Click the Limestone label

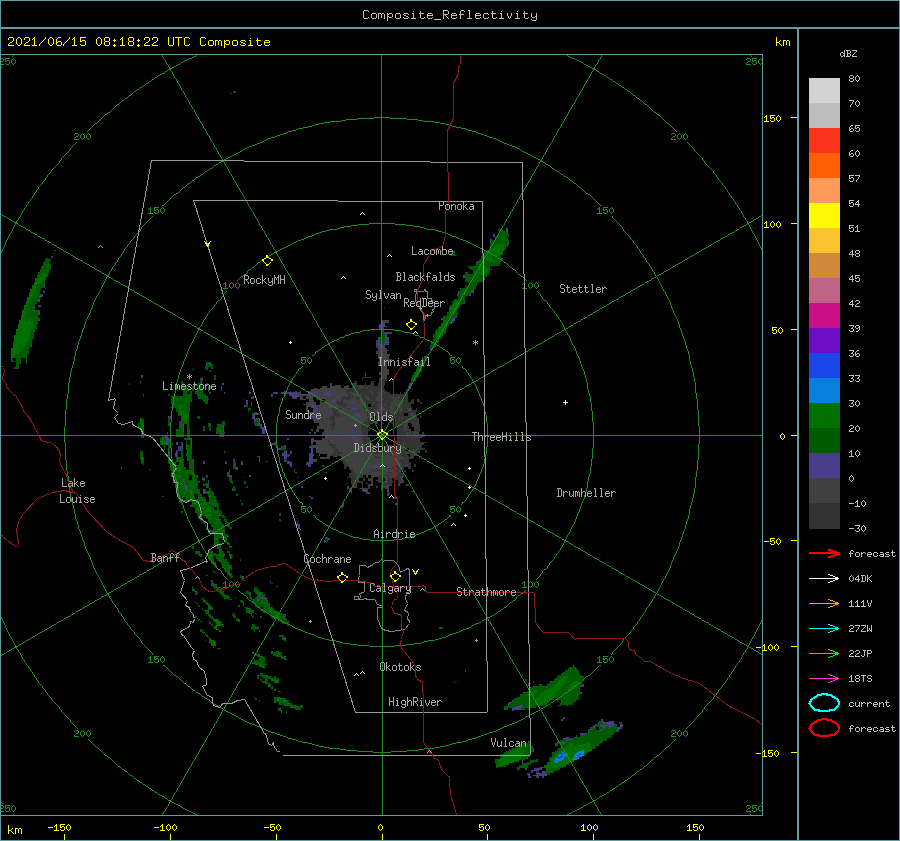[x=189, y=386]
